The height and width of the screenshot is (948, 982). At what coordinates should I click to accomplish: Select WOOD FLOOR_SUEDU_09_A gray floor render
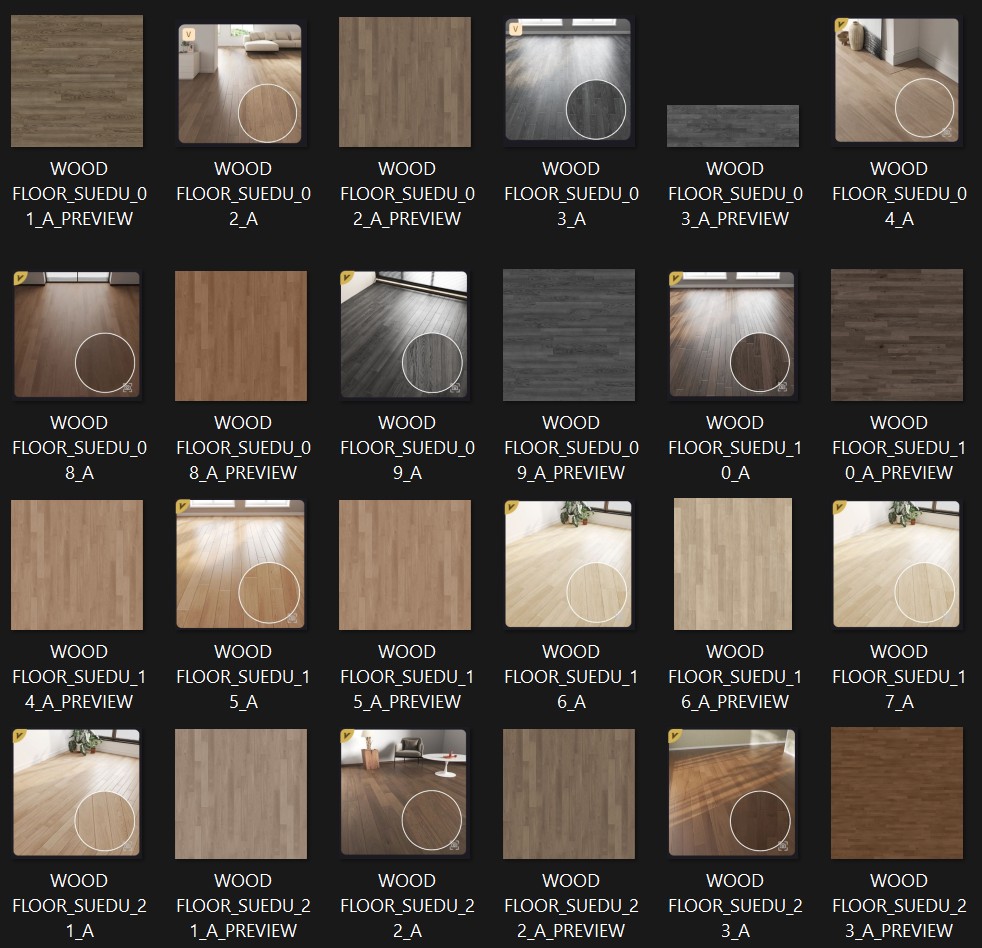[404, 334]
